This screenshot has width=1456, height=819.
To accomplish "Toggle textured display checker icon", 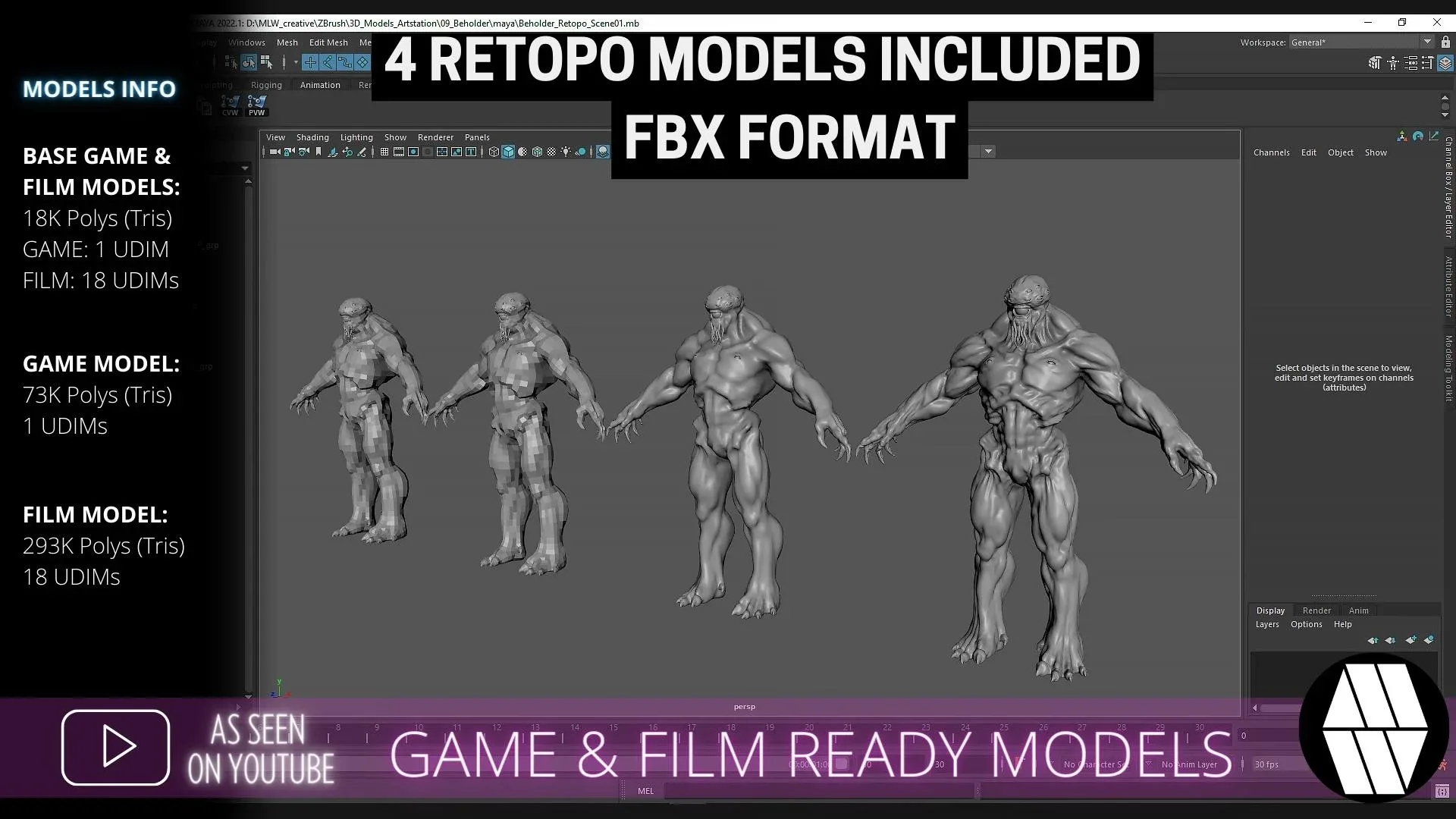I will tap(551, 152).
